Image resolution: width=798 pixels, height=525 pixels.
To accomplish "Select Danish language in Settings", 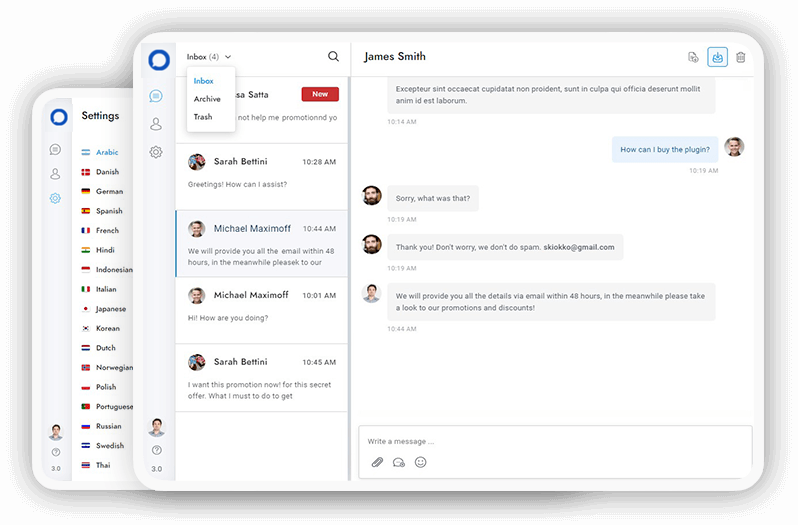I will 100,172.
